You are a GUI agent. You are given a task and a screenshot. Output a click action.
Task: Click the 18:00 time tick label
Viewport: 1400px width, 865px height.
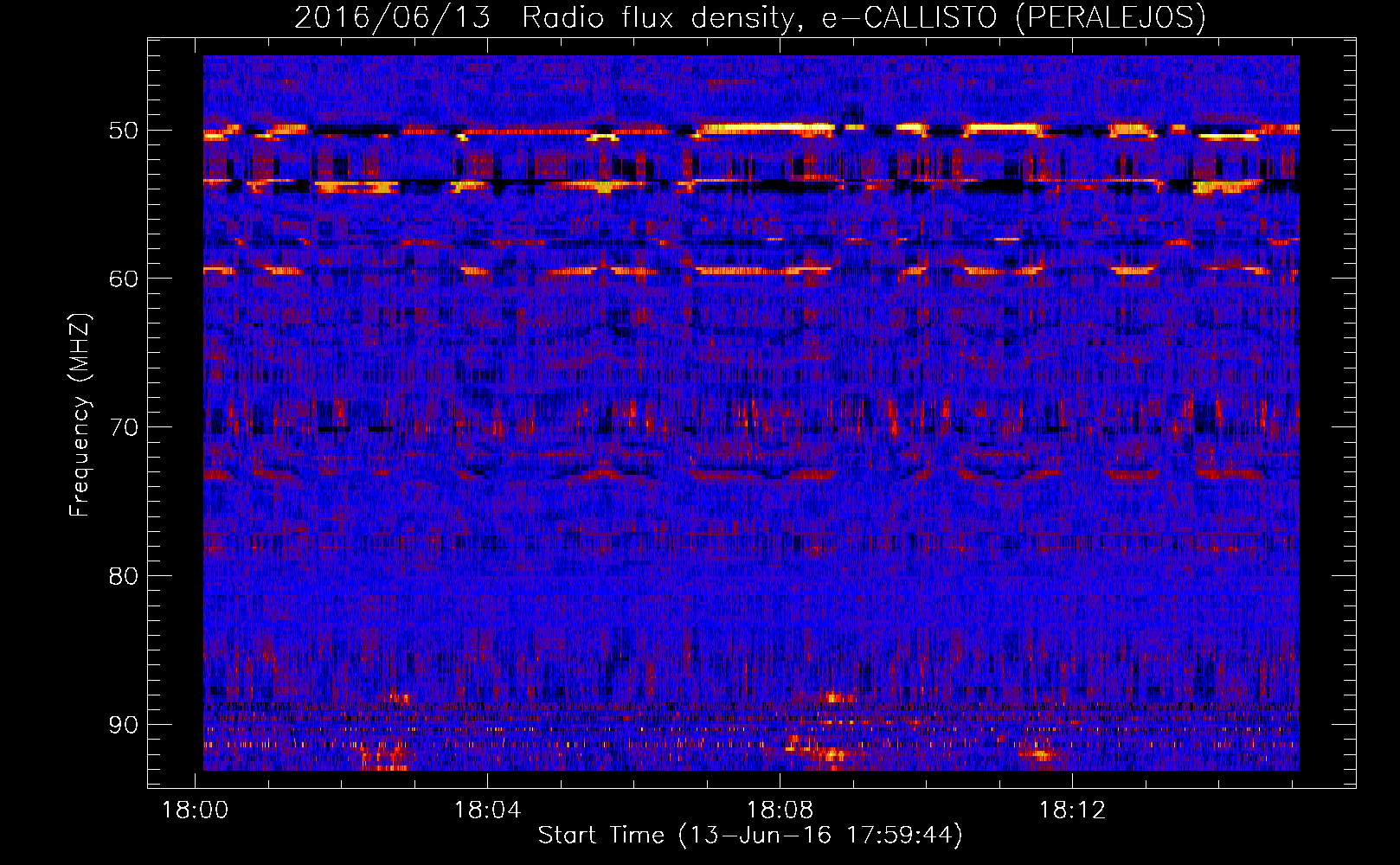coord(196,811)
